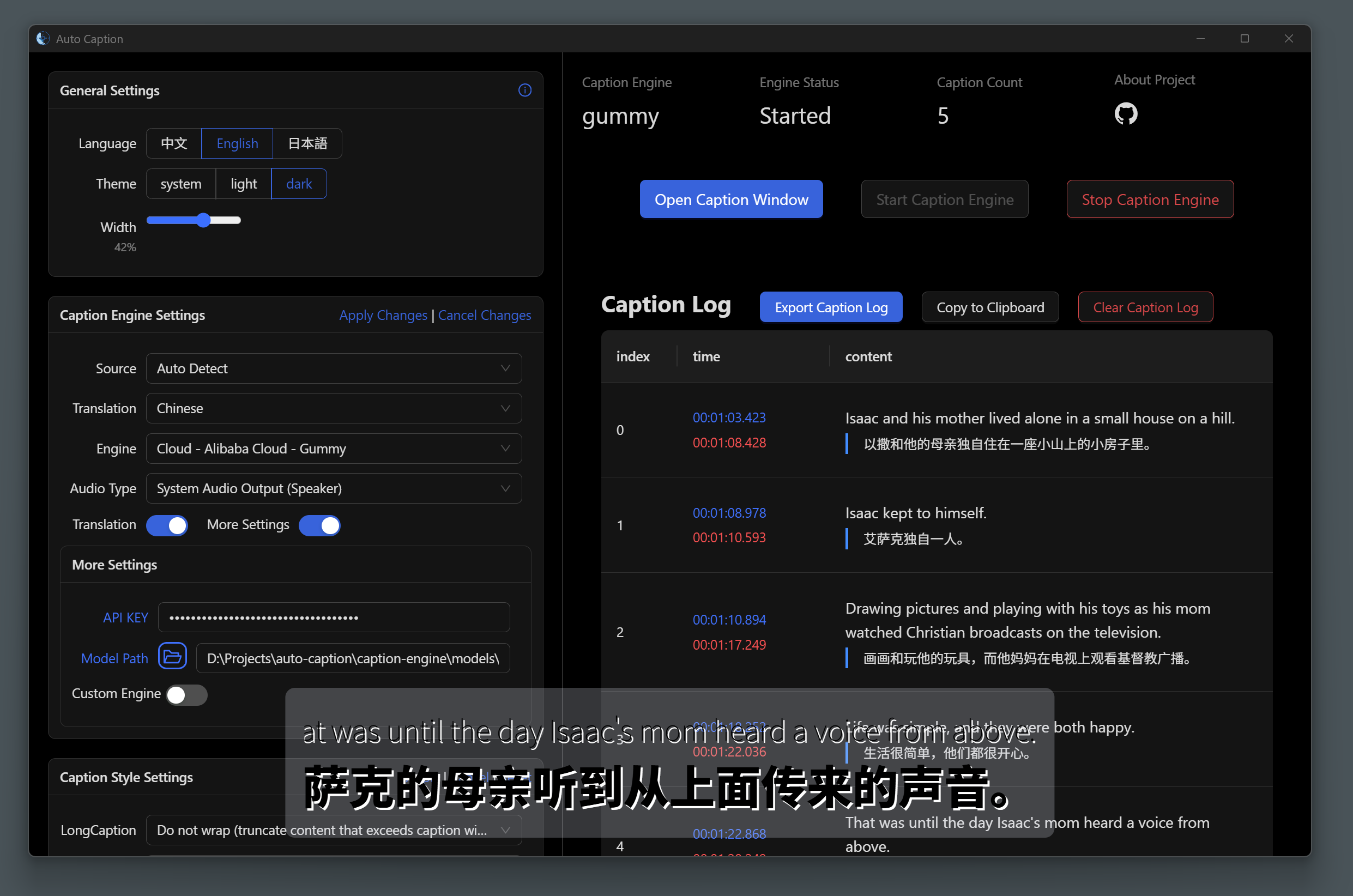Viewport: 1353px width, 896px height.
Task: Click the Width slider handle
Action: click(x=203, y=220)
